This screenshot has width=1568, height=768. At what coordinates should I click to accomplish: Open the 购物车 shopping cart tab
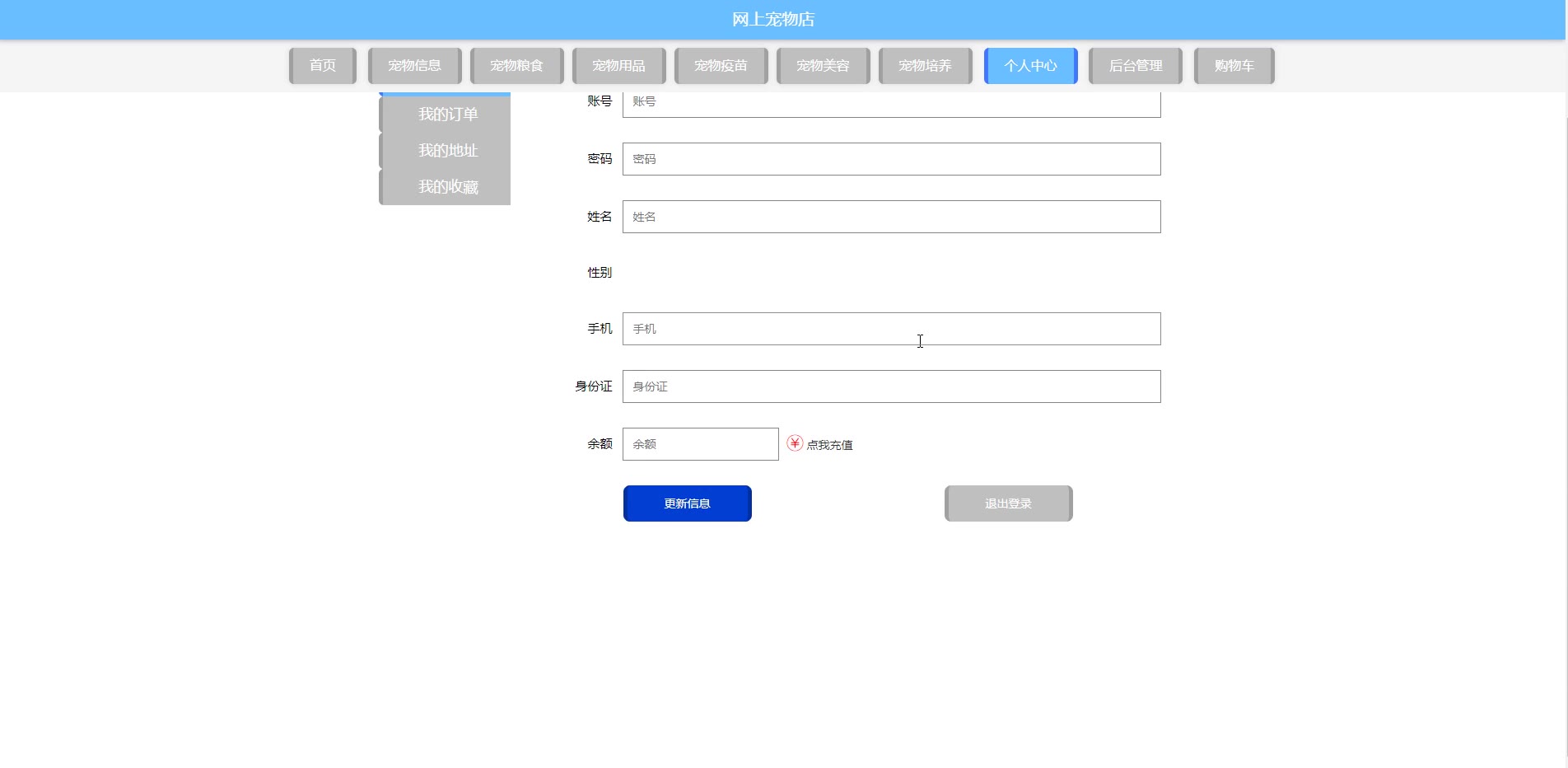1234,66
